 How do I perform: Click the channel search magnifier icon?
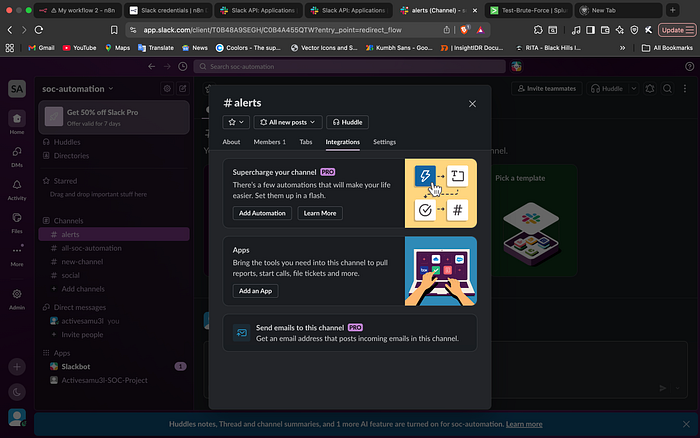pyautogui.click(x=667, y=88)
